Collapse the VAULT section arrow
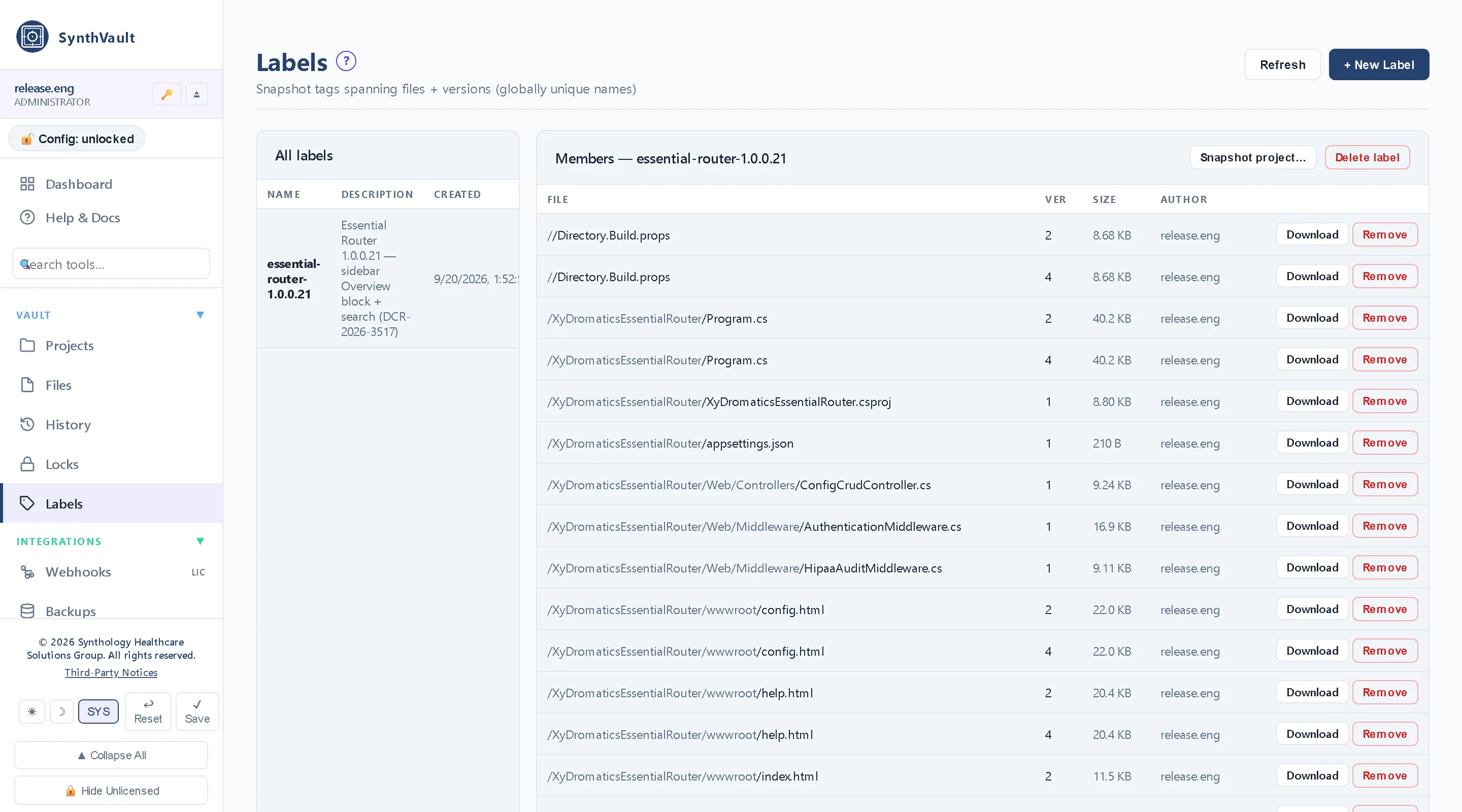This screenshot has height=812, width=1462. tap(200, 315)
